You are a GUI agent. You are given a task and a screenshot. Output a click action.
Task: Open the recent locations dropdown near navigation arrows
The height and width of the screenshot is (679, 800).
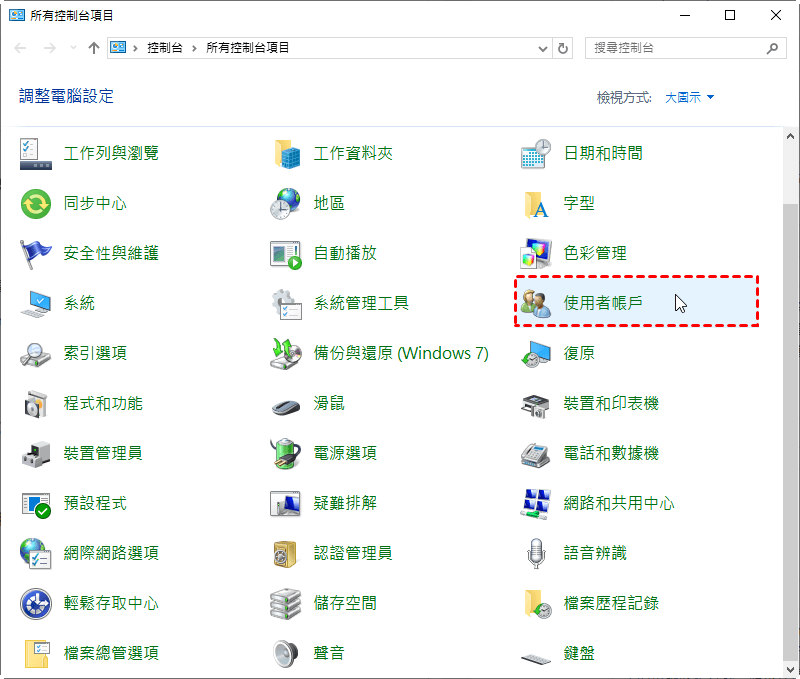[73, 48]
